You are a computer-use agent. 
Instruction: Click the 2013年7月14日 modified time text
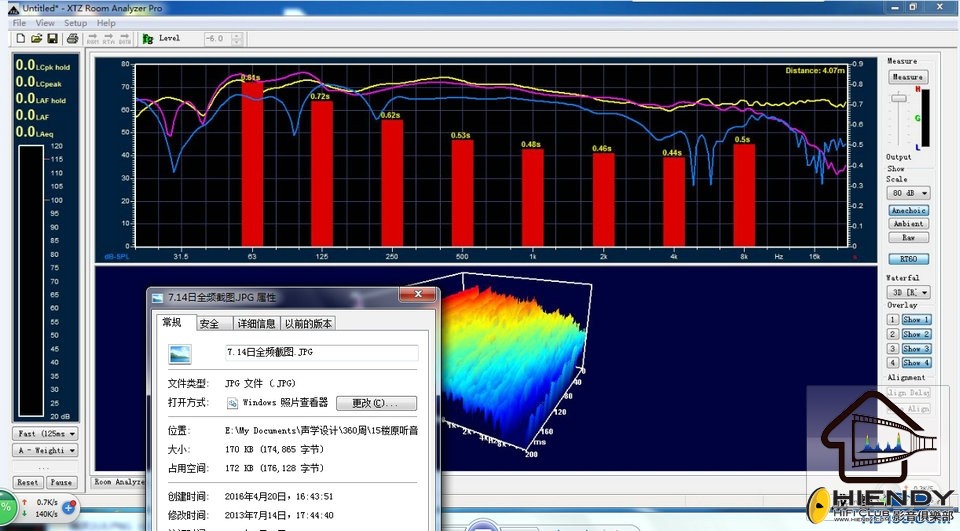[x=279, y=515]
